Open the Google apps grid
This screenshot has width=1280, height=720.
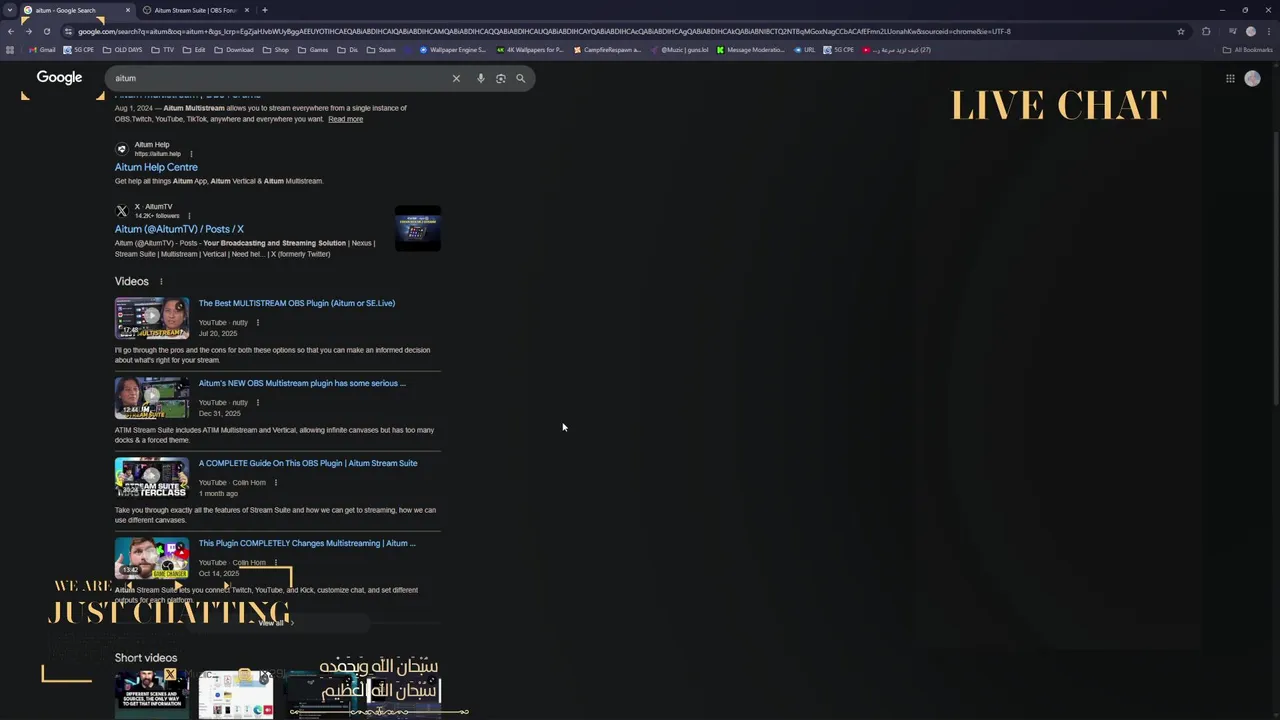(x=1230, y=78)
